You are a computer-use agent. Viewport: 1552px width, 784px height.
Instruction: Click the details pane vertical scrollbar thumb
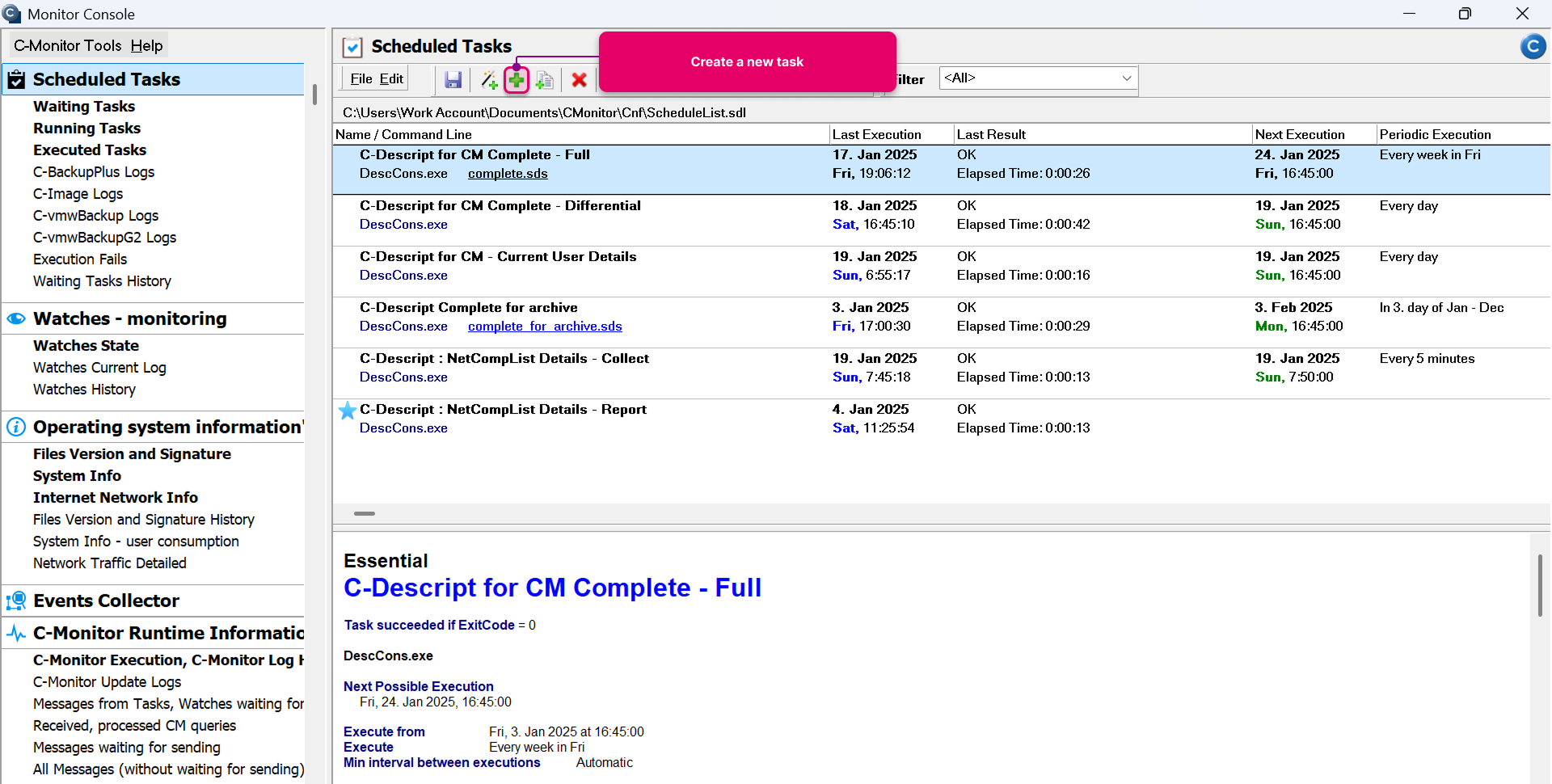point(1540,585)
